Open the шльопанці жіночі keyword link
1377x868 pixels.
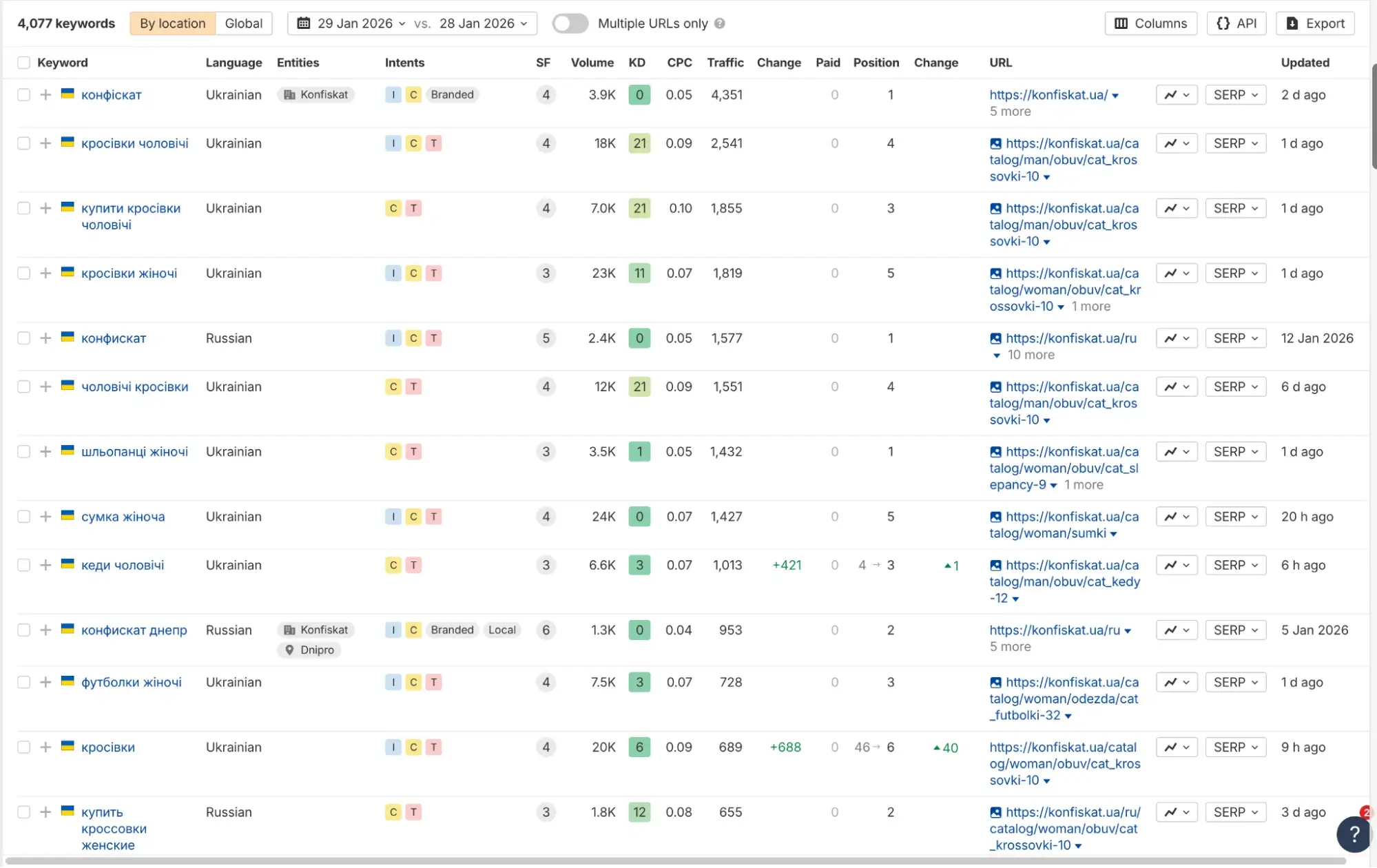click(x=134, y=452)
